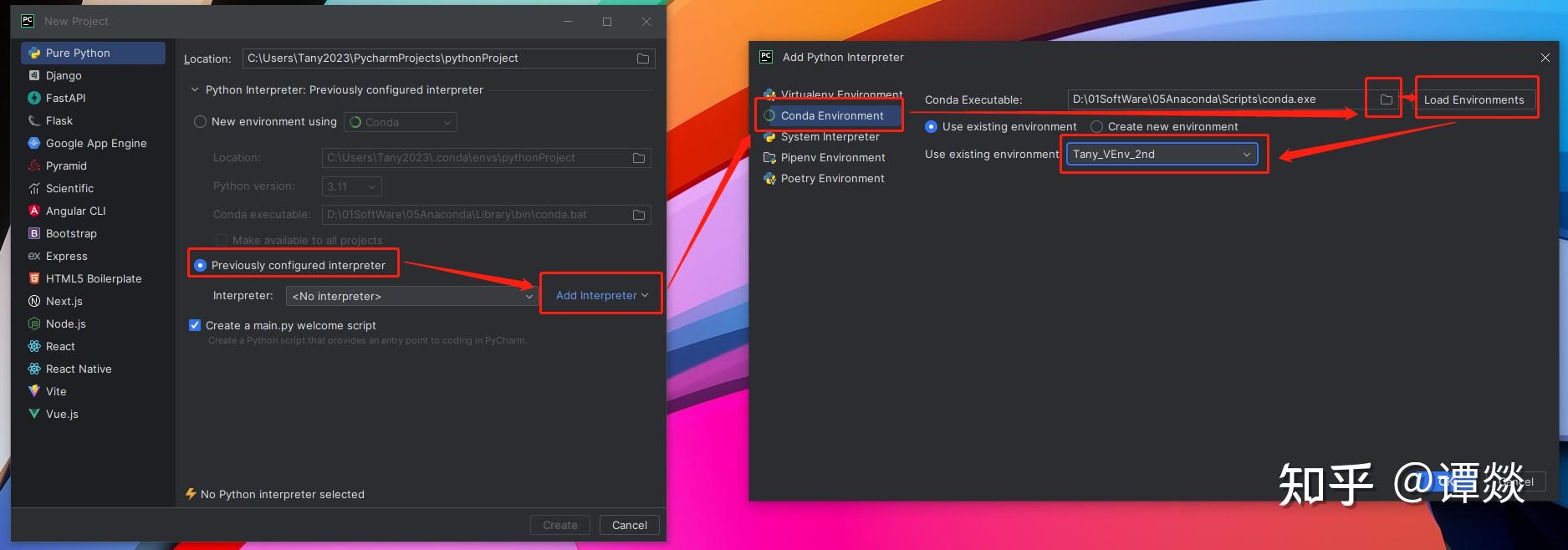Screen dimensions: 1568x550
Task: Click Load Environments button
Action: 1474,99
